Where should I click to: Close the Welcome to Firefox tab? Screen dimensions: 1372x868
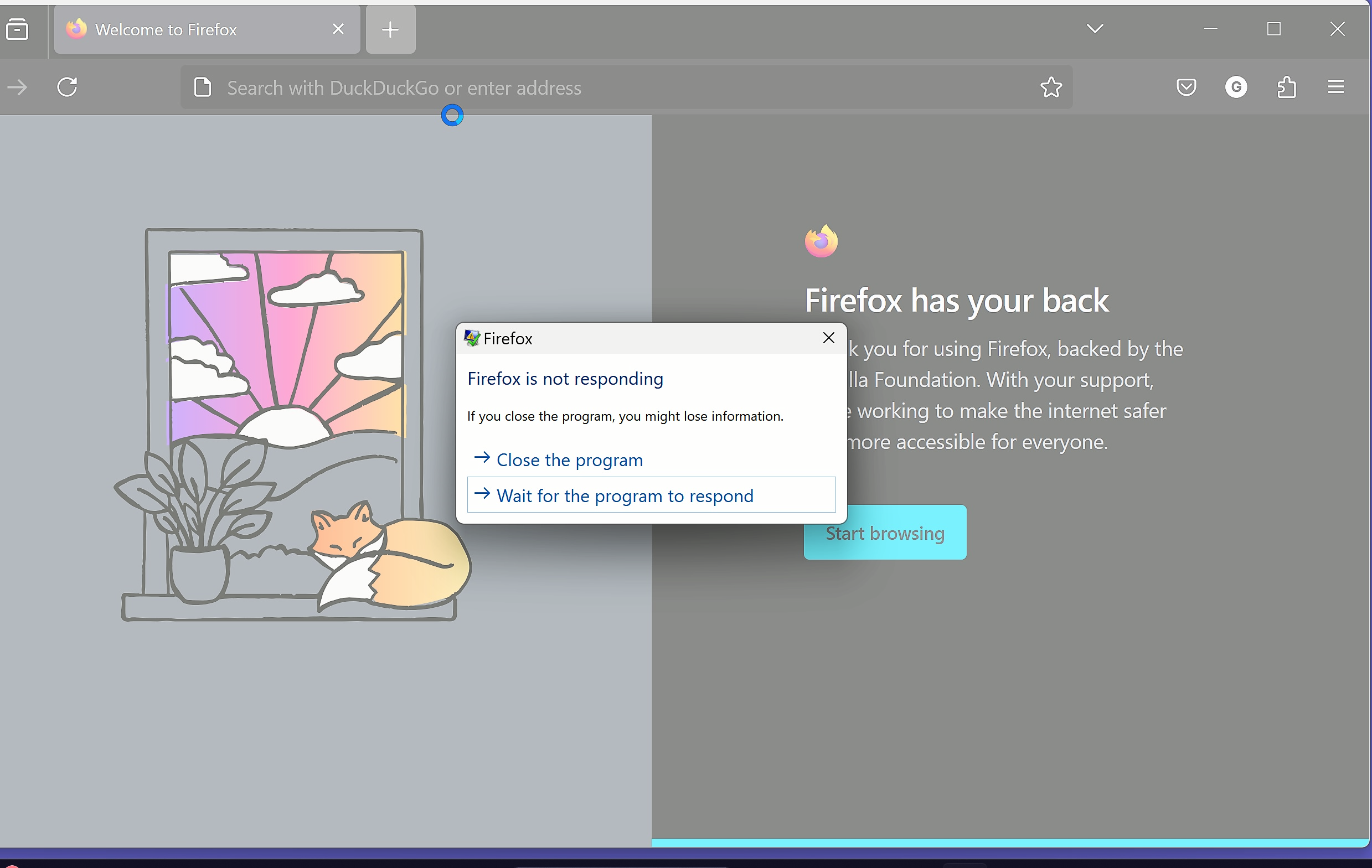(x=338, y=29)
